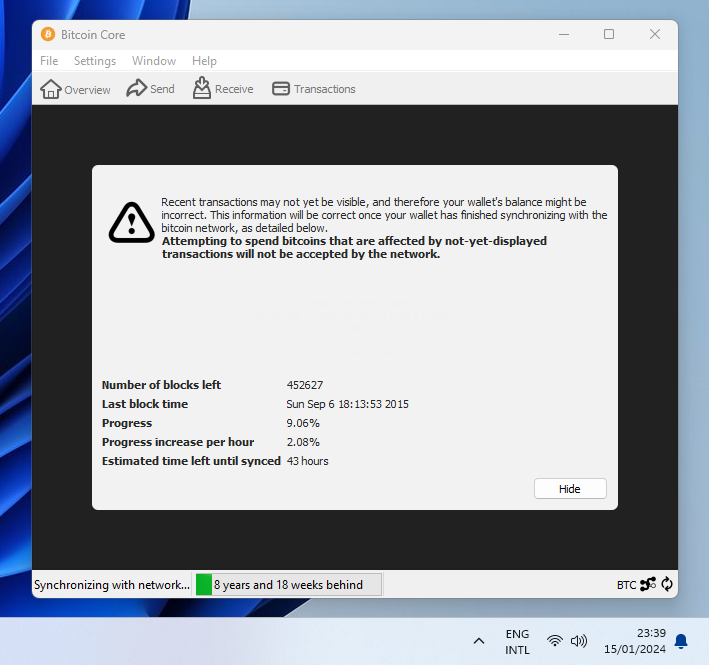This screenshot has width=709, height=665.
Task: Click the estimated time '43 hours'
Action: click(x=307, y=461)
